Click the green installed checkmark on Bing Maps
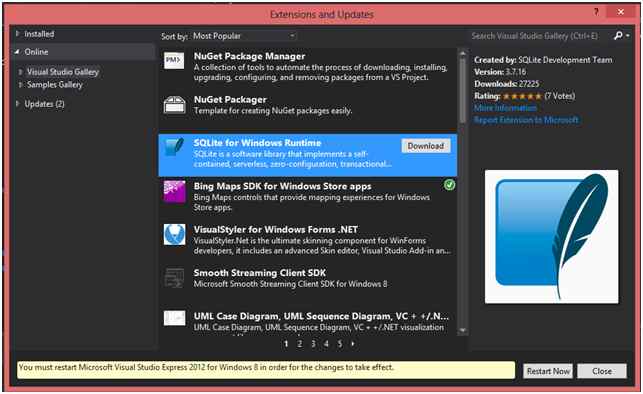643x394 pixels. [449, 185]
